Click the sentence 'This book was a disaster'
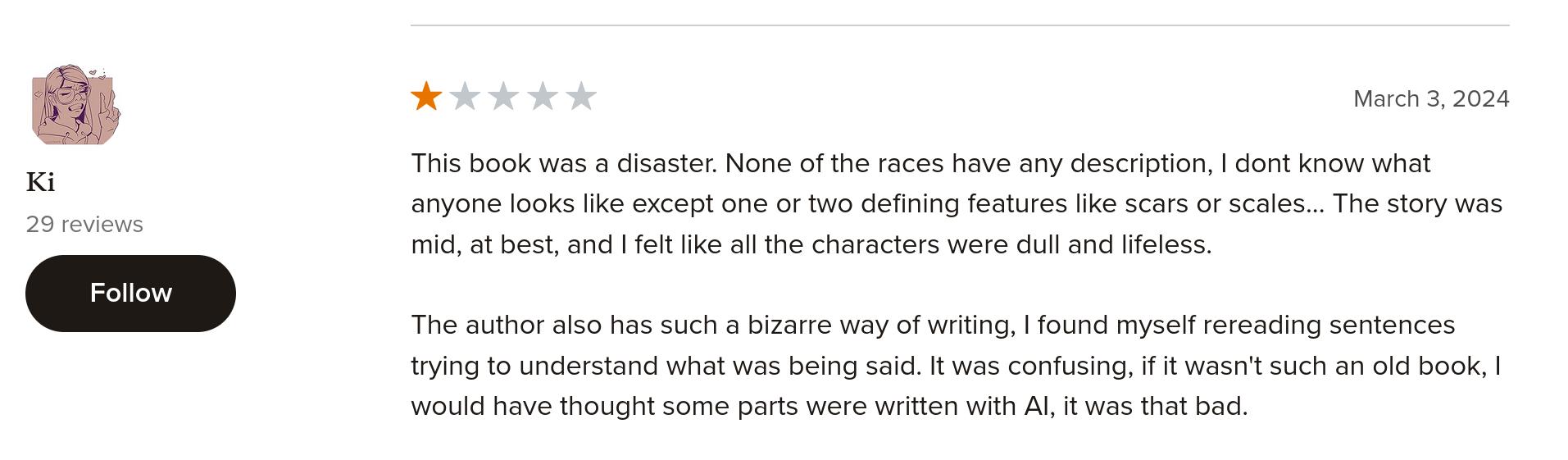 pos(564,163)
